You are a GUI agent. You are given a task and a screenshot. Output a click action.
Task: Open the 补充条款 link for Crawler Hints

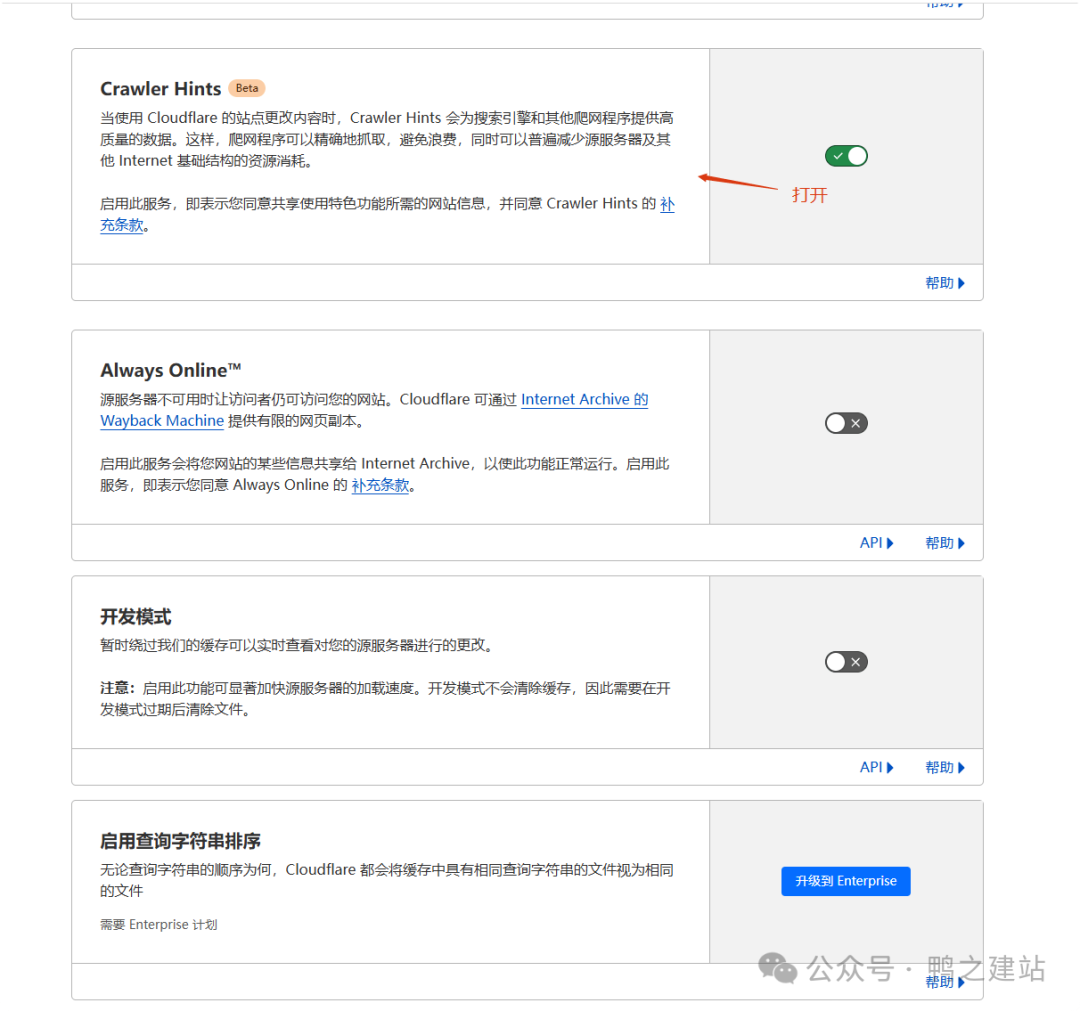point(122,225)
